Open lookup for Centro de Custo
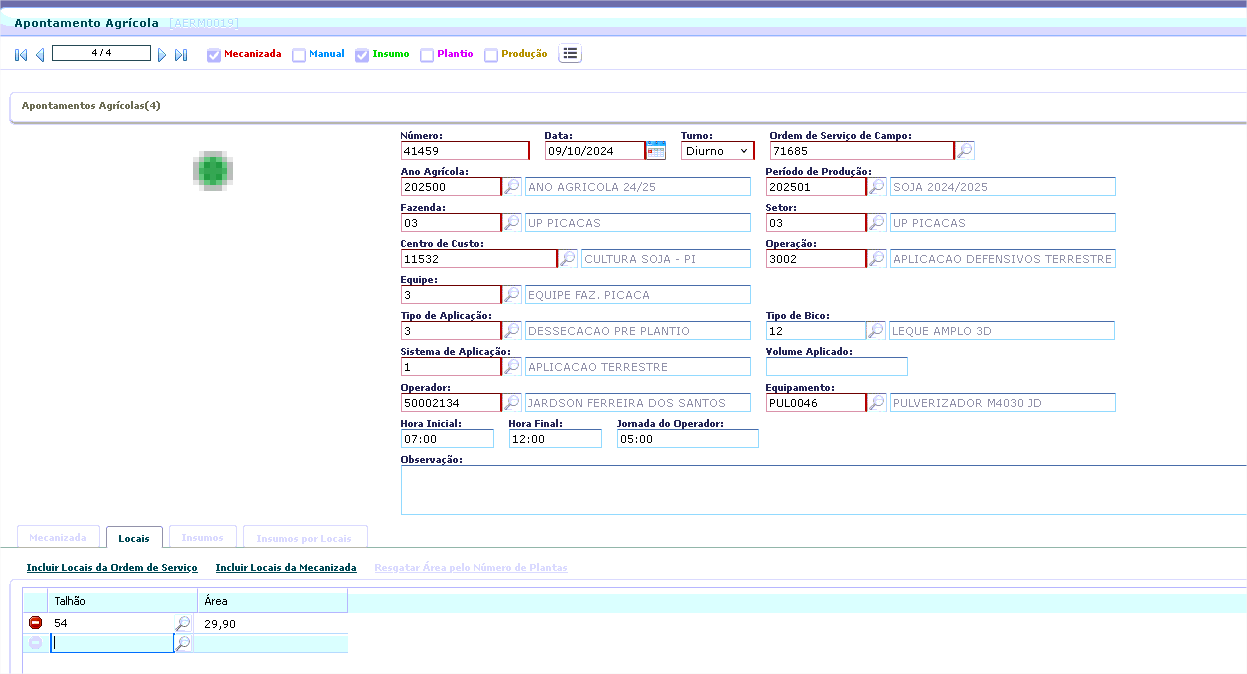Viewport: 1247px width, 674px height. (x=567, y=259)
